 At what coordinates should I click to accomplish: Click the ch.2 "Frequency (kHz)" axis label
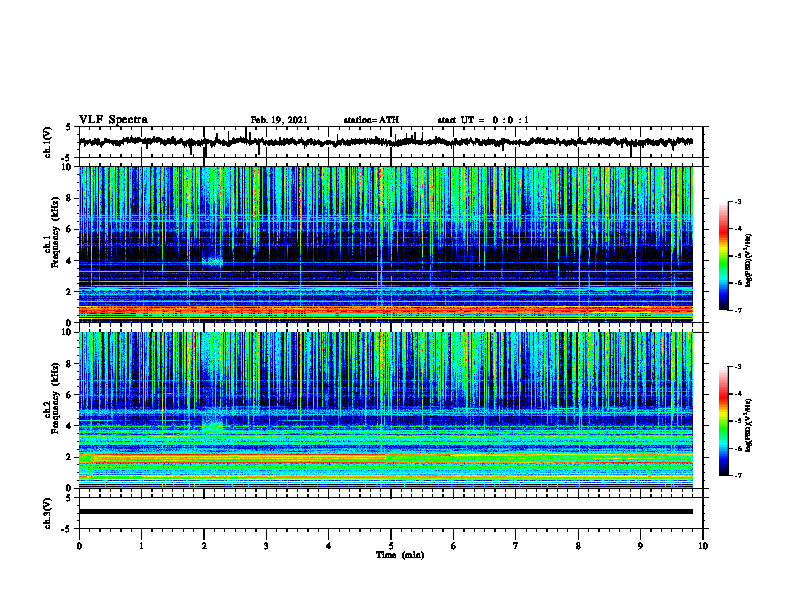55,398
